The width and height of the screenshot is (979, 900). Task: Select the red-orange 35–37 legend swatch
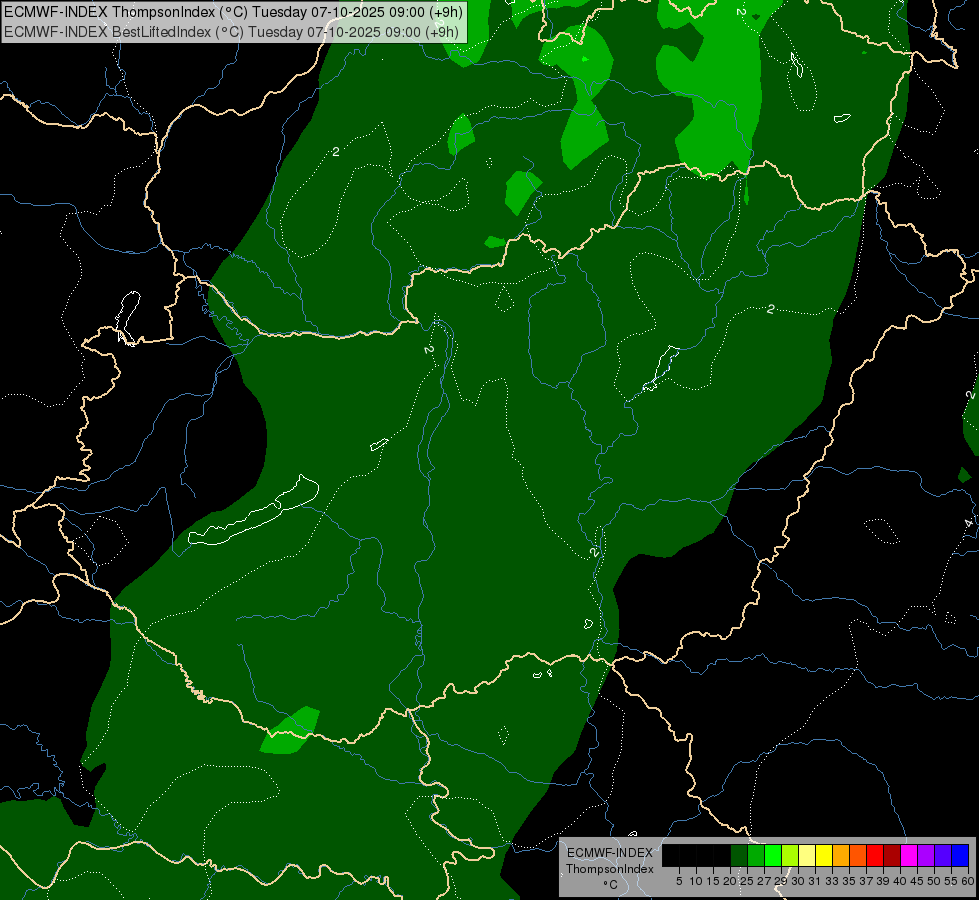tap(857, 855)
